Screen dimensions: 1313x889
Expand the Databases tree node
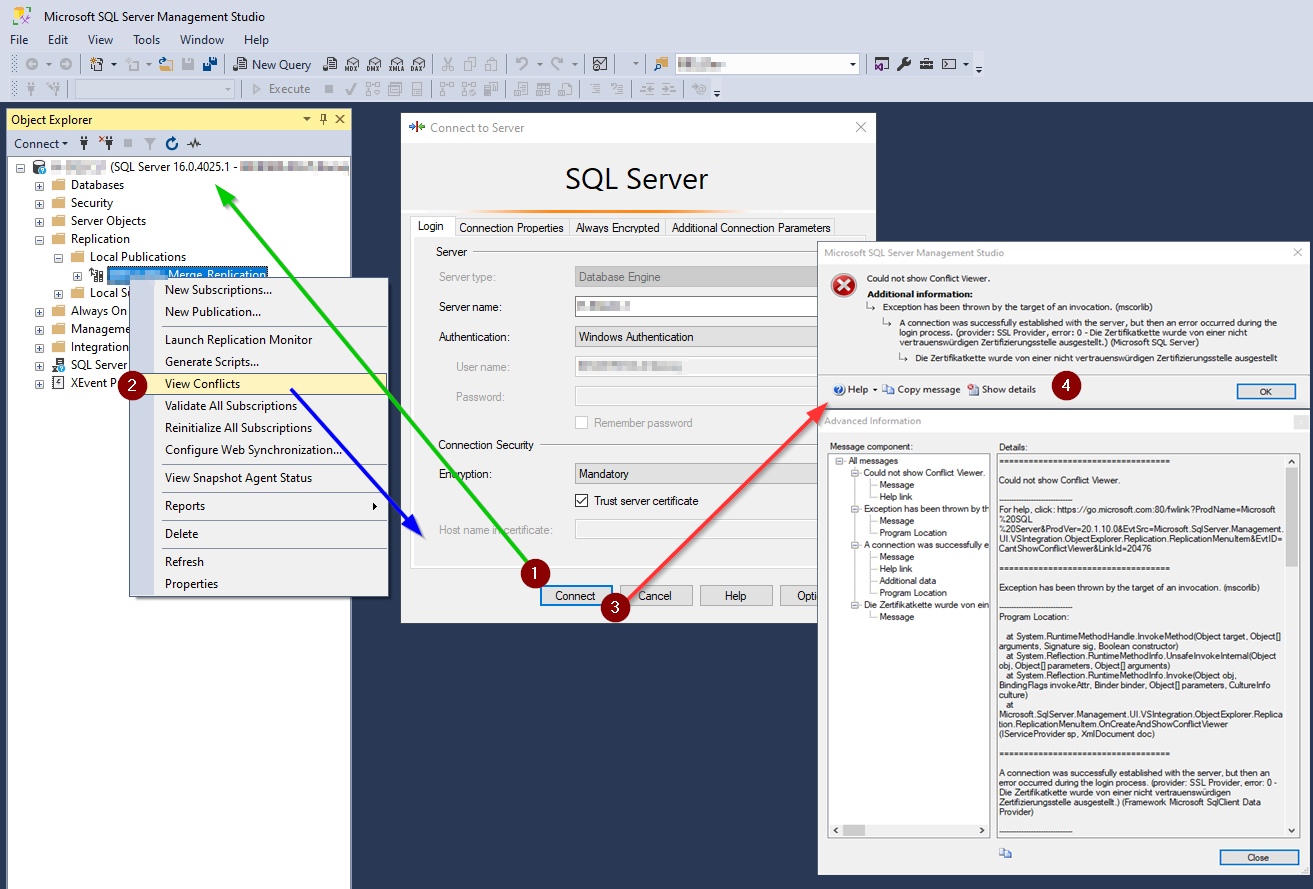(x=40, y=186)
